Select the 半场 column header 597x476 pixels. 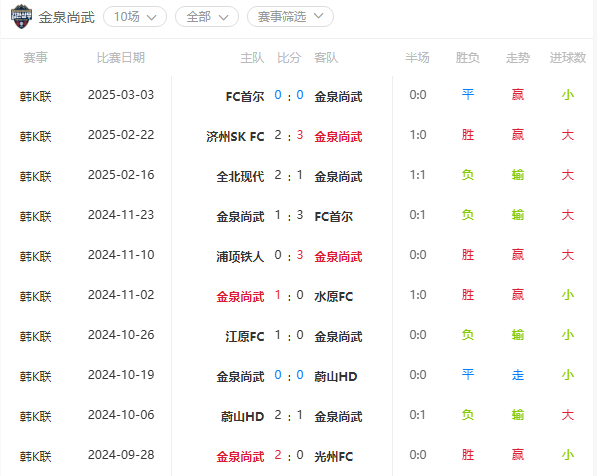pyautogui.click(x=417, y=58)
